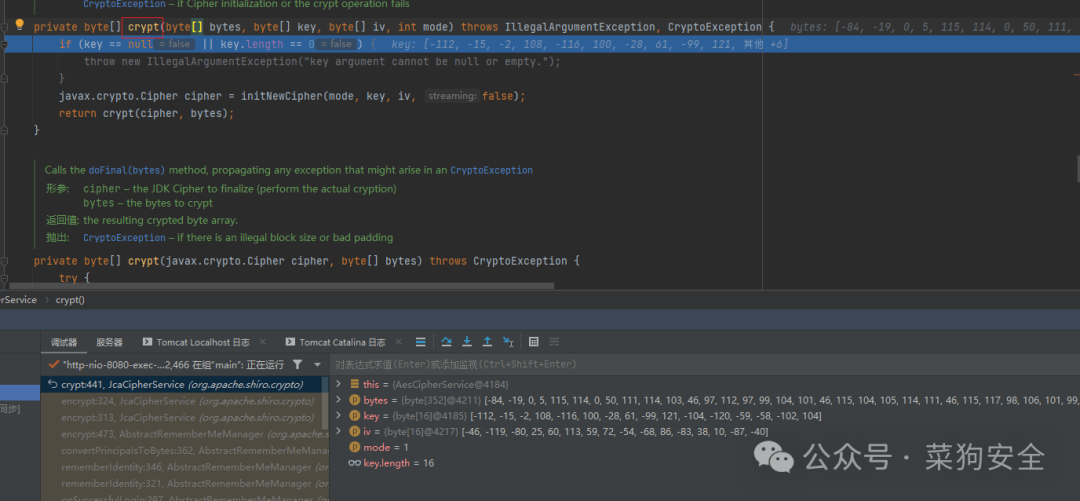Open the thread selector dropdown arrow

[x=317, y=364]
